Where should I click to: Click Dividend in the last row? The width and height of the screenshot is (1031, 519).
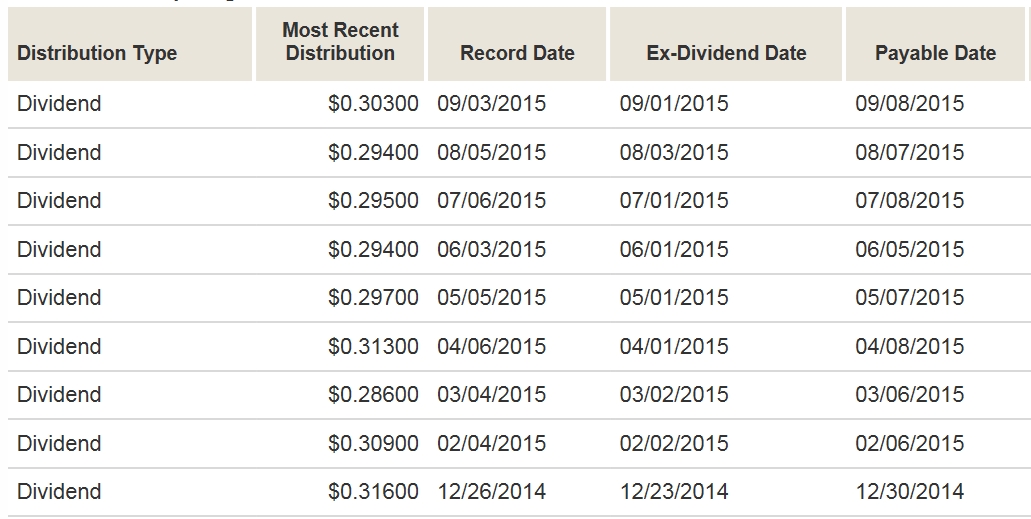tap(59, 492)
